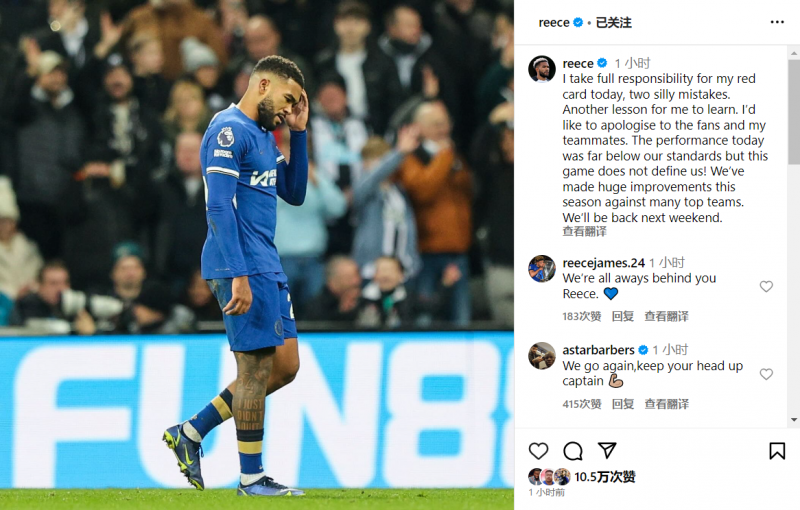Screen dimensions: 800x510
Task: Click 查看翻译 under the post caption
Action: point(585,232)
